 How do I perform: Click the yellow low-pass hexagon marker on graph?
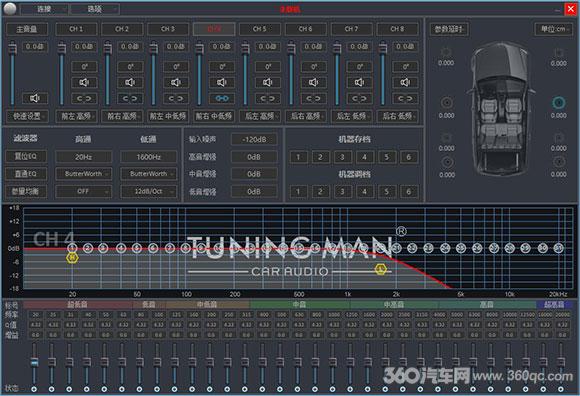(x=381, y=269)
